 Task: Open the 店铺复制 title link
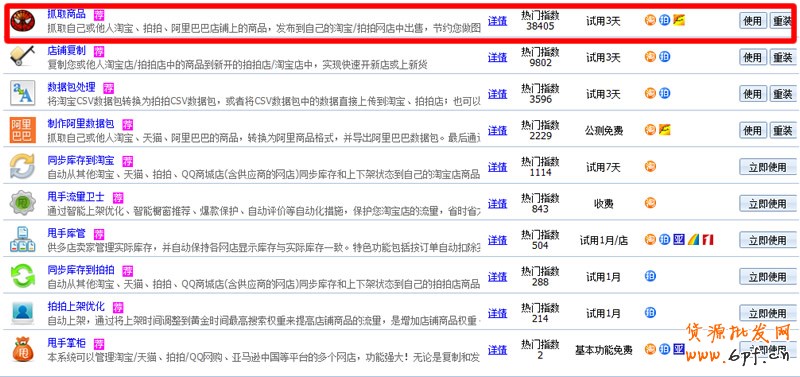(66, 51)
